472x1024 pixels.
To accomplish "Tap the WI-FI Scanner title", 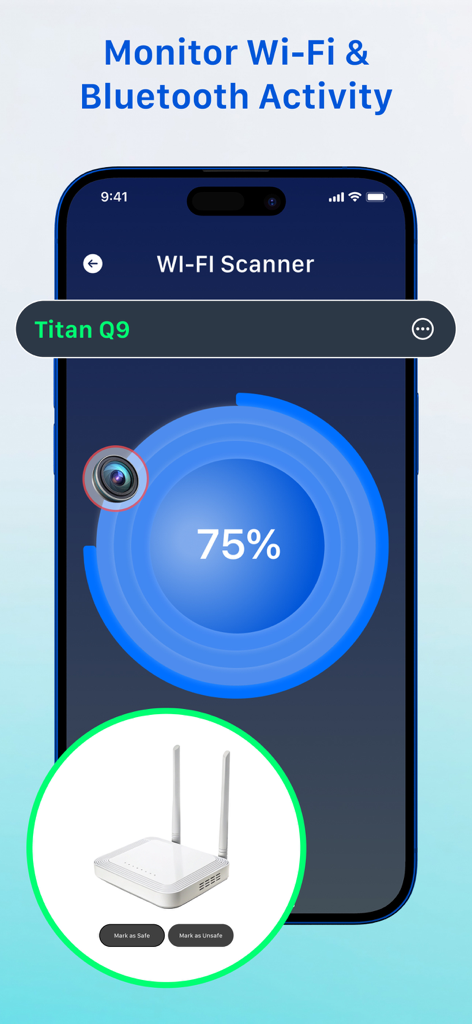I will (x=235, y=264).
